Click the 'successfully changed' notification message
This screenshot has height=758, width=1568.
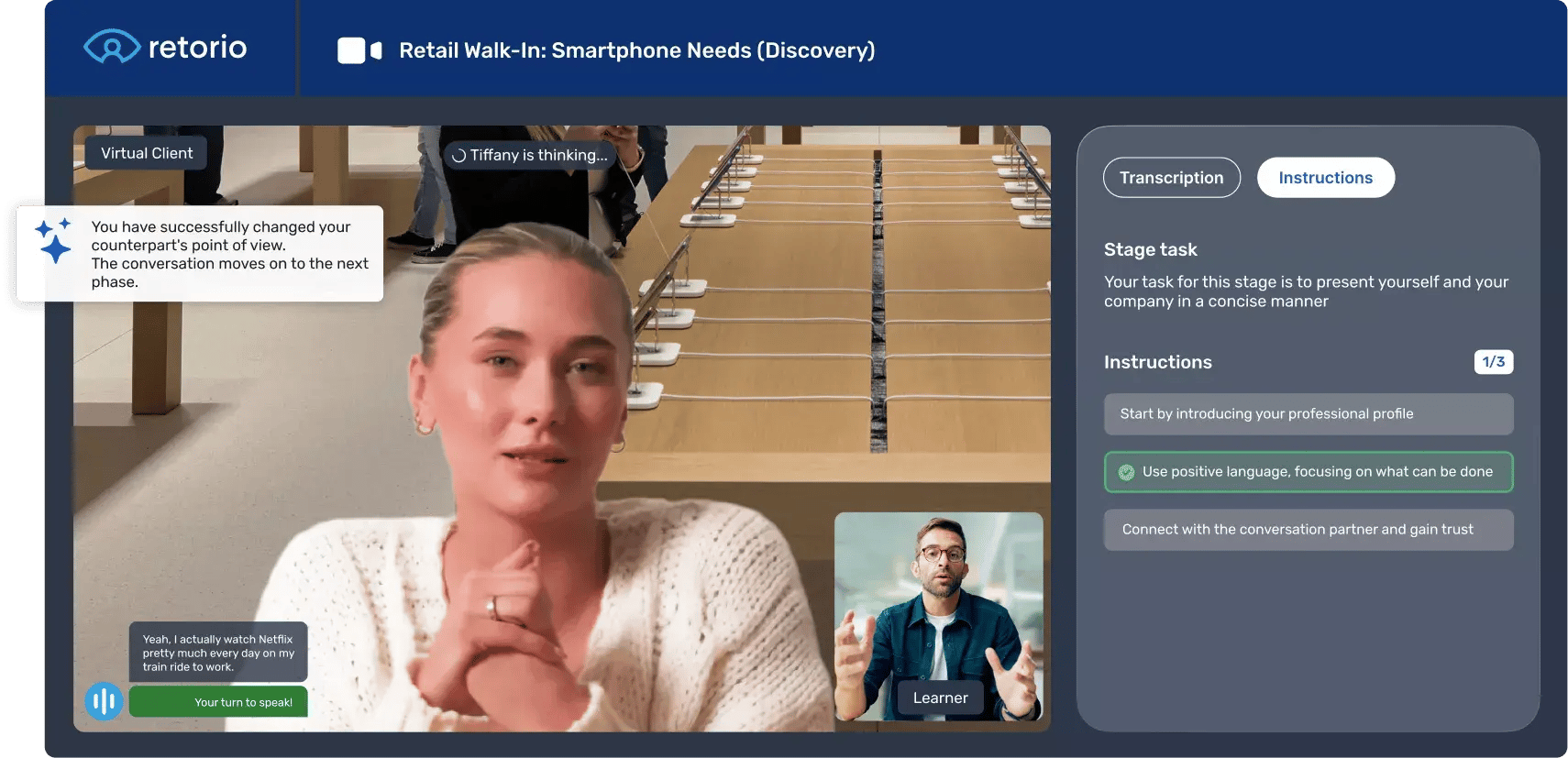tap(229, 254)
